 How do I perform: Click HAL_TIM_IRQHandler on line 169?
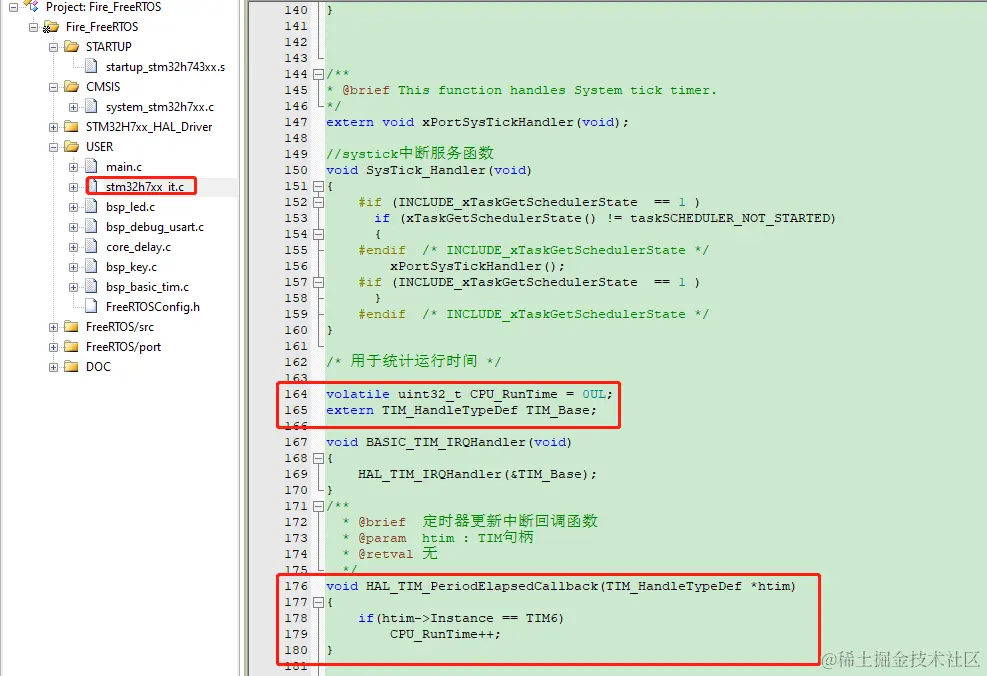coord(429,475)
